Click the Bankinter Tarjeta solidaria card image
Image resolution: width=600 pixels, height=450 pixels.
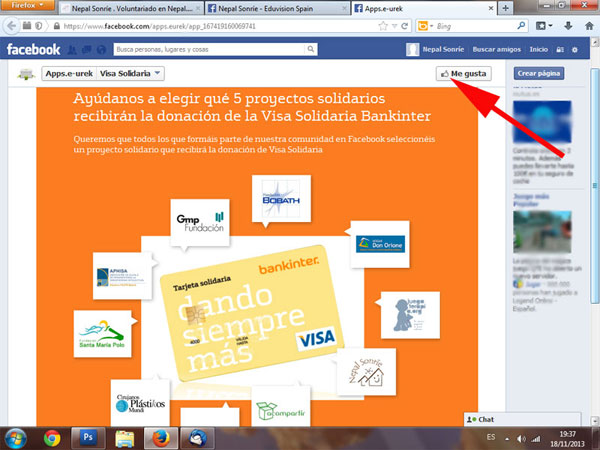click(252, 313)
